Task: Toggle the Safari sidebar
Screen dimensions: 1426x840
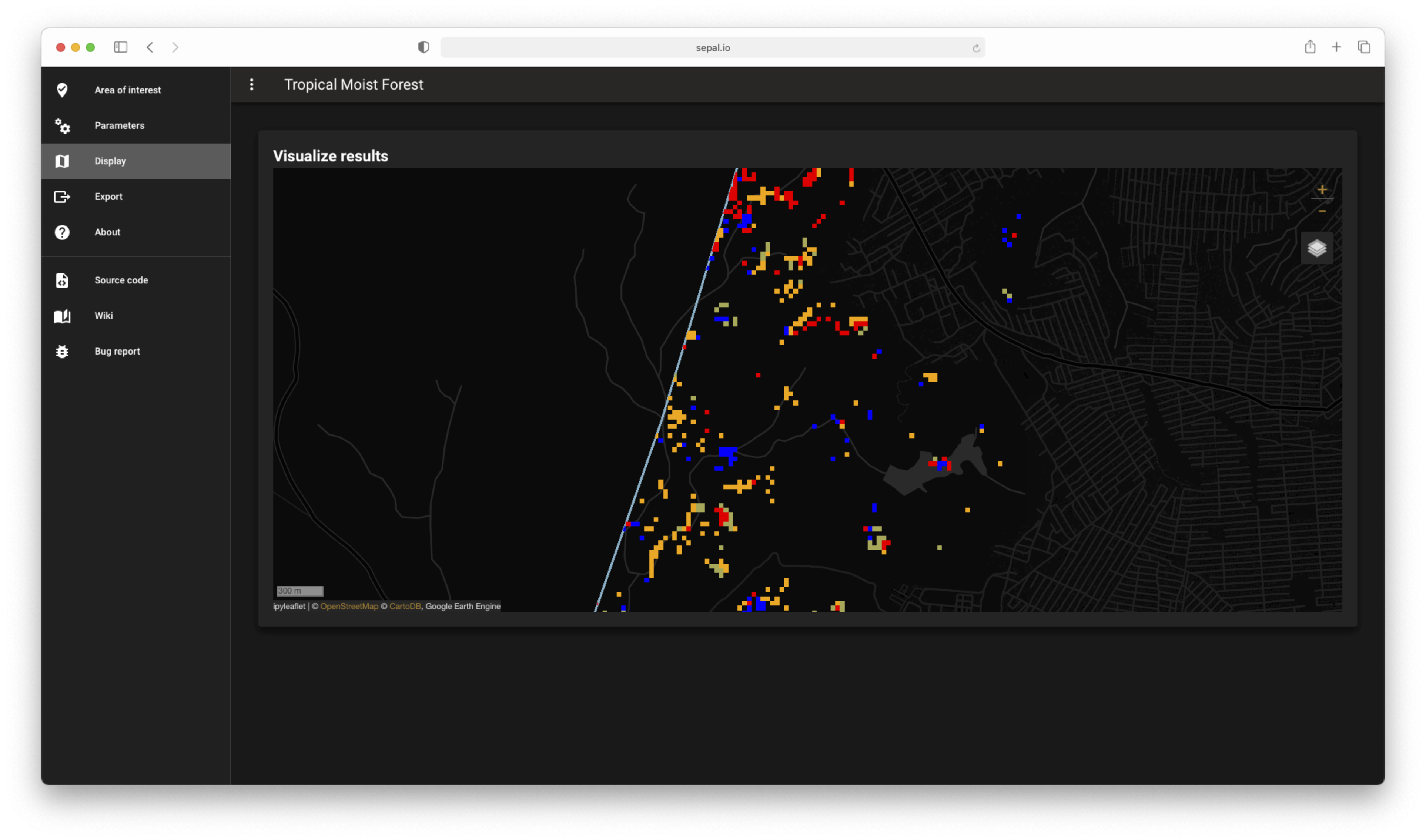Action: [x=121, y=47]
